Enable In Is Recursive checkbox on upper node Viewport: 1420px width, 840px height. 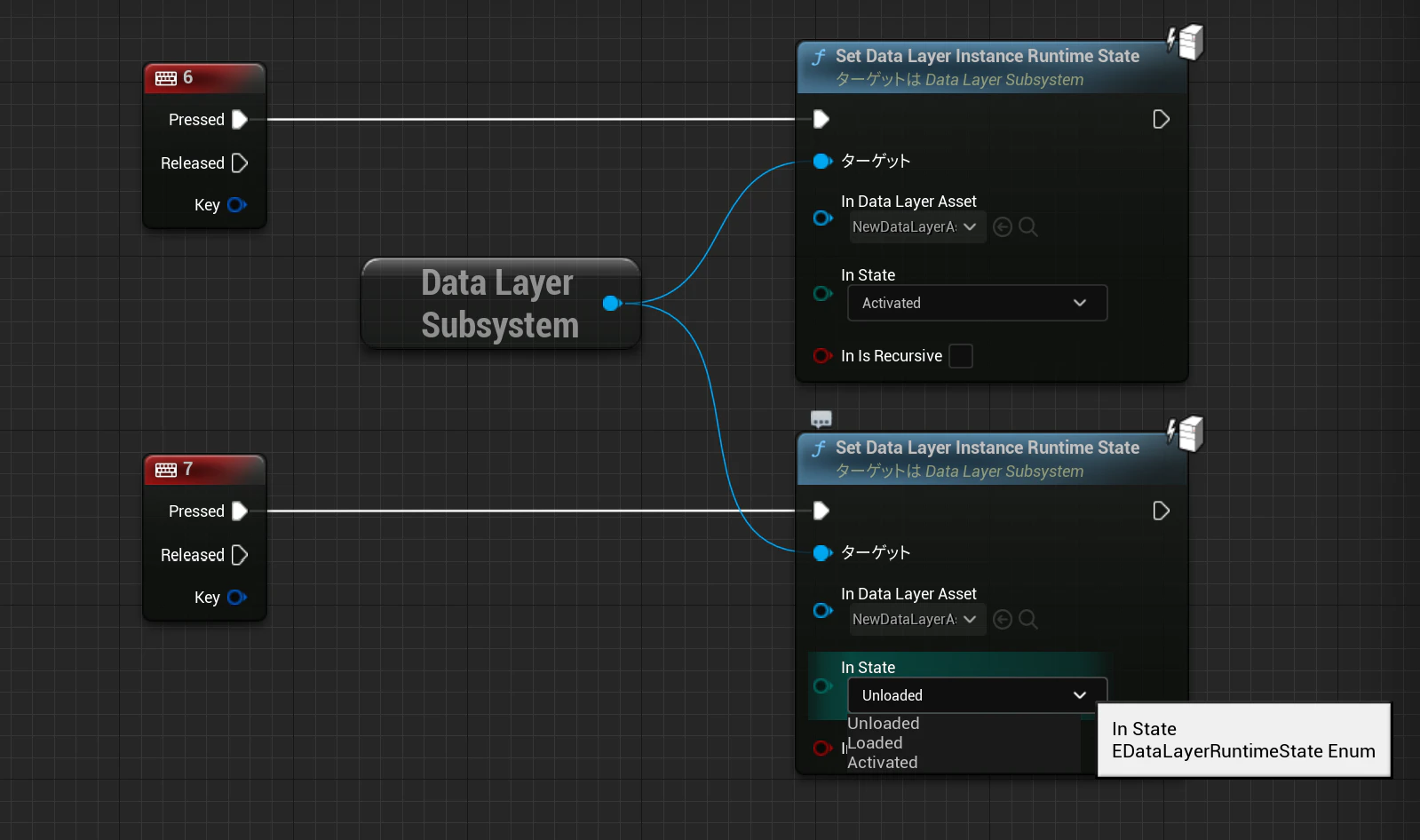tap(961, 356)
